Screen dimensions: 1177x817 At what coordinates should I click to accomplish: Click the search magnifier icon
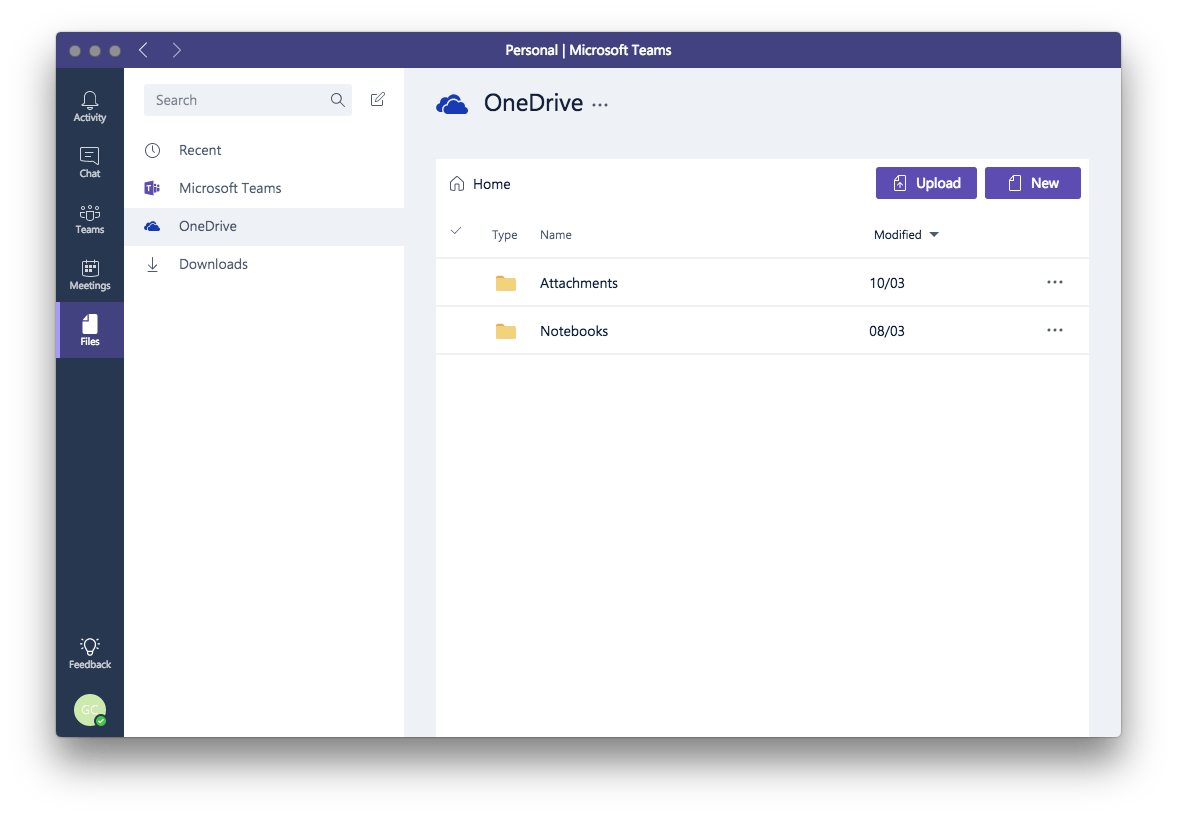(x=338, y=100)
